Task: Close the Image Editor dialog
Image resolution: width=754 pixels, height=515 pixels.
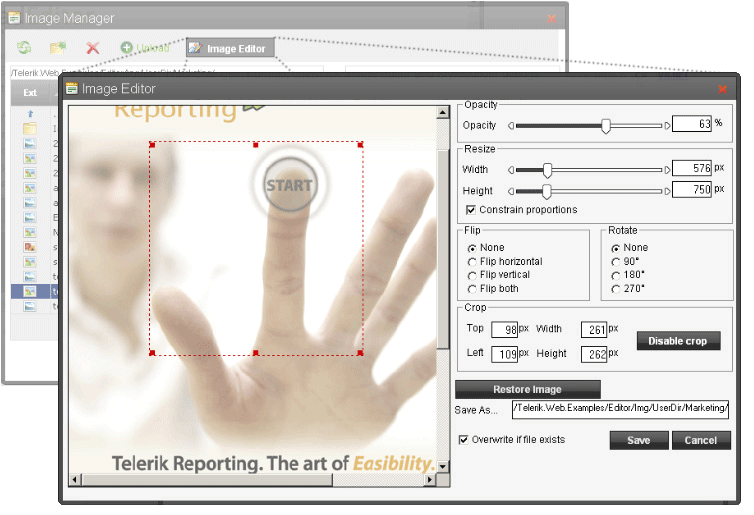Action: point(722,89)
